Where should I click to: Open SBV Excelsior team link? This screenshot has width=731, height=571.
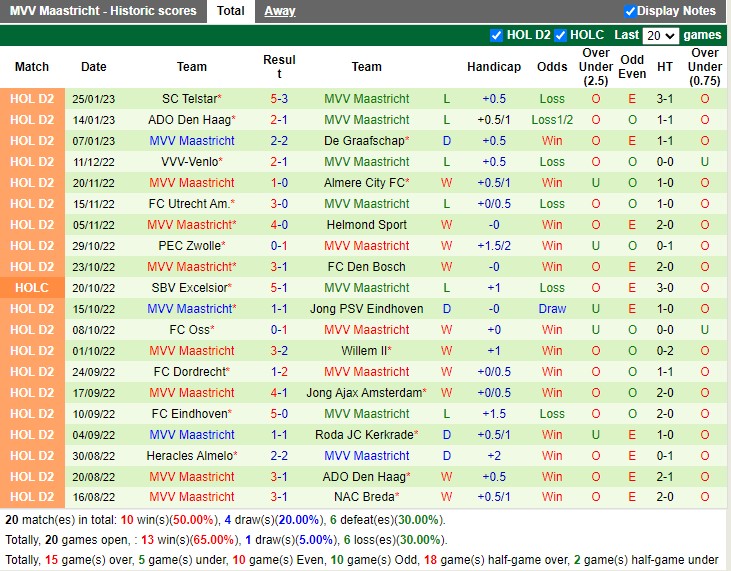(x=192, y=288)
